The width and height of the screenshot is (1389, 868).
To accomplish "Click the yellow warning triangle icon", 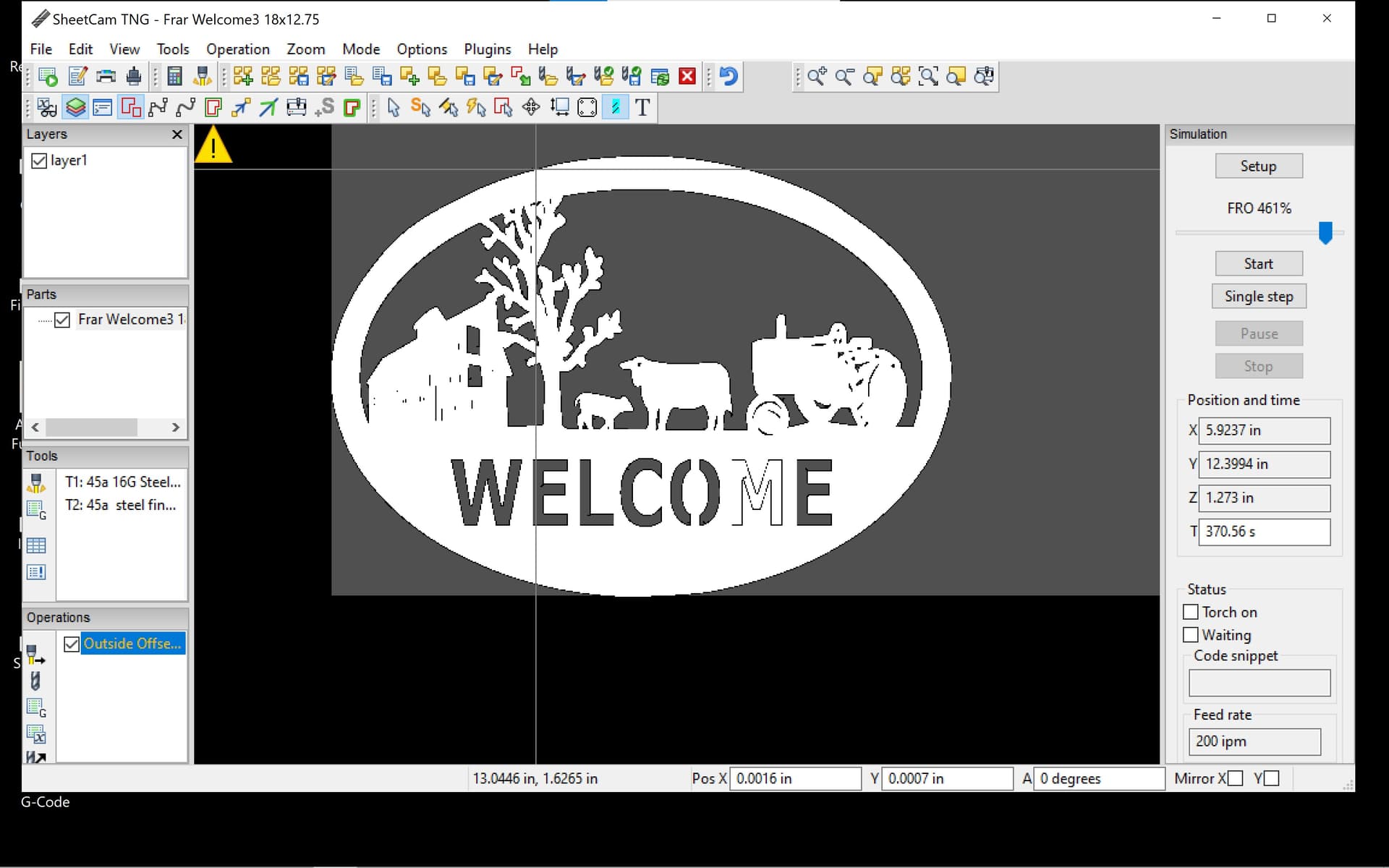I will pos(213,145).
